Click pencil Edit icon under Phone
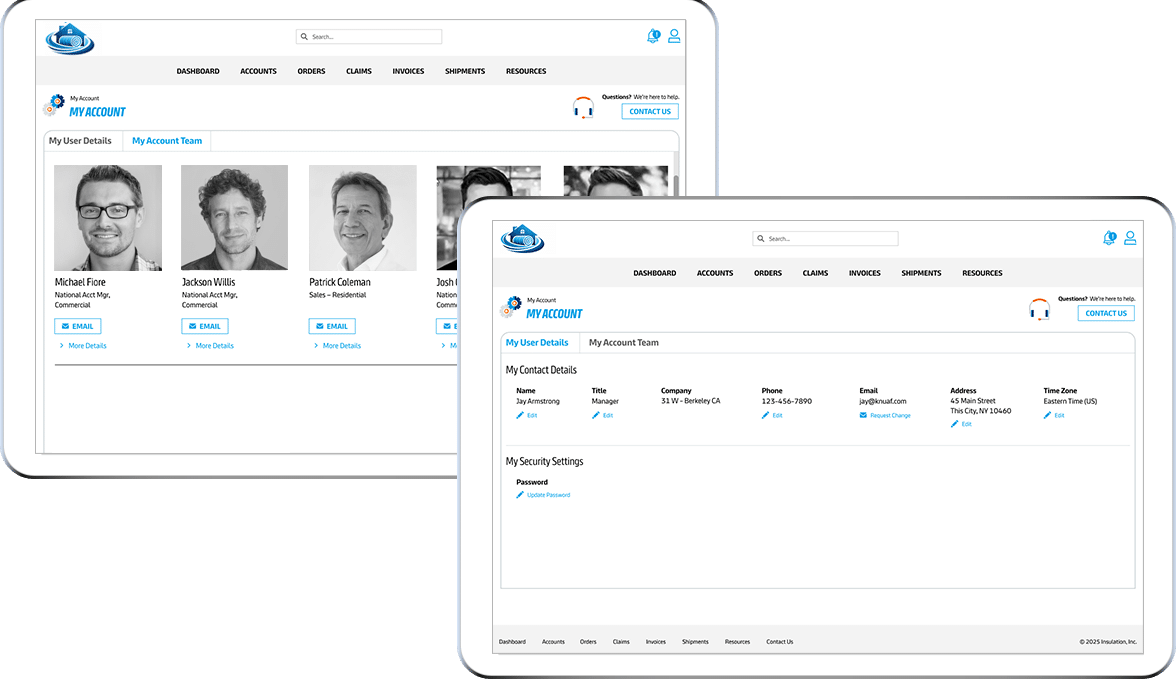Screen dimensions: 1176x679 coord(766,415)
